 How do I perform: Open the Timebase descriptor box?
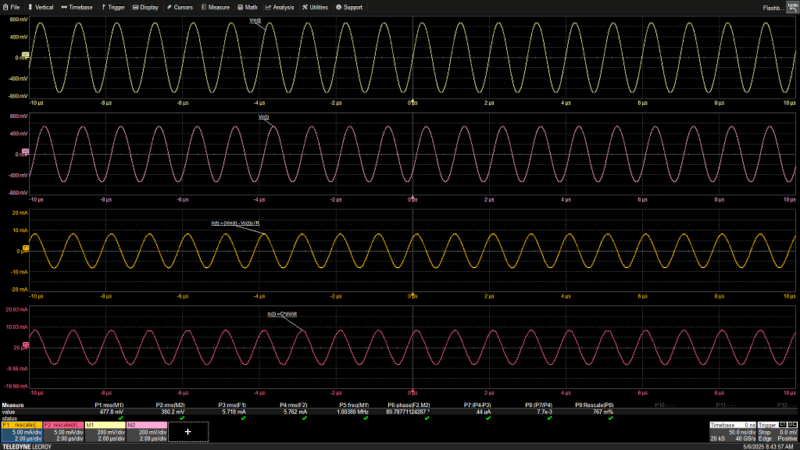[731, 431]
